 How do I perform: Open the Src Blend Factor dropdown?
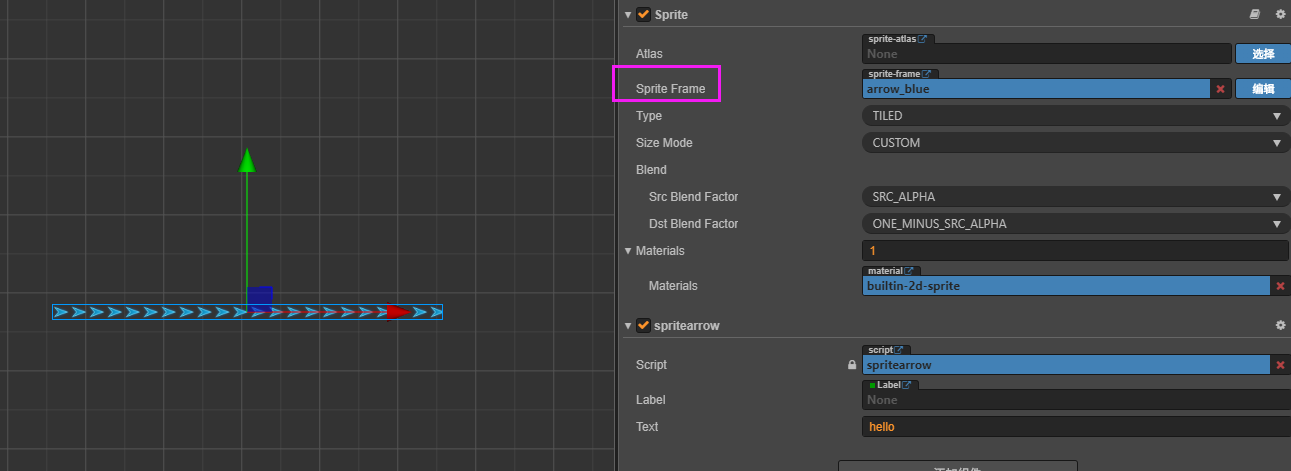tap(1074, 197)
